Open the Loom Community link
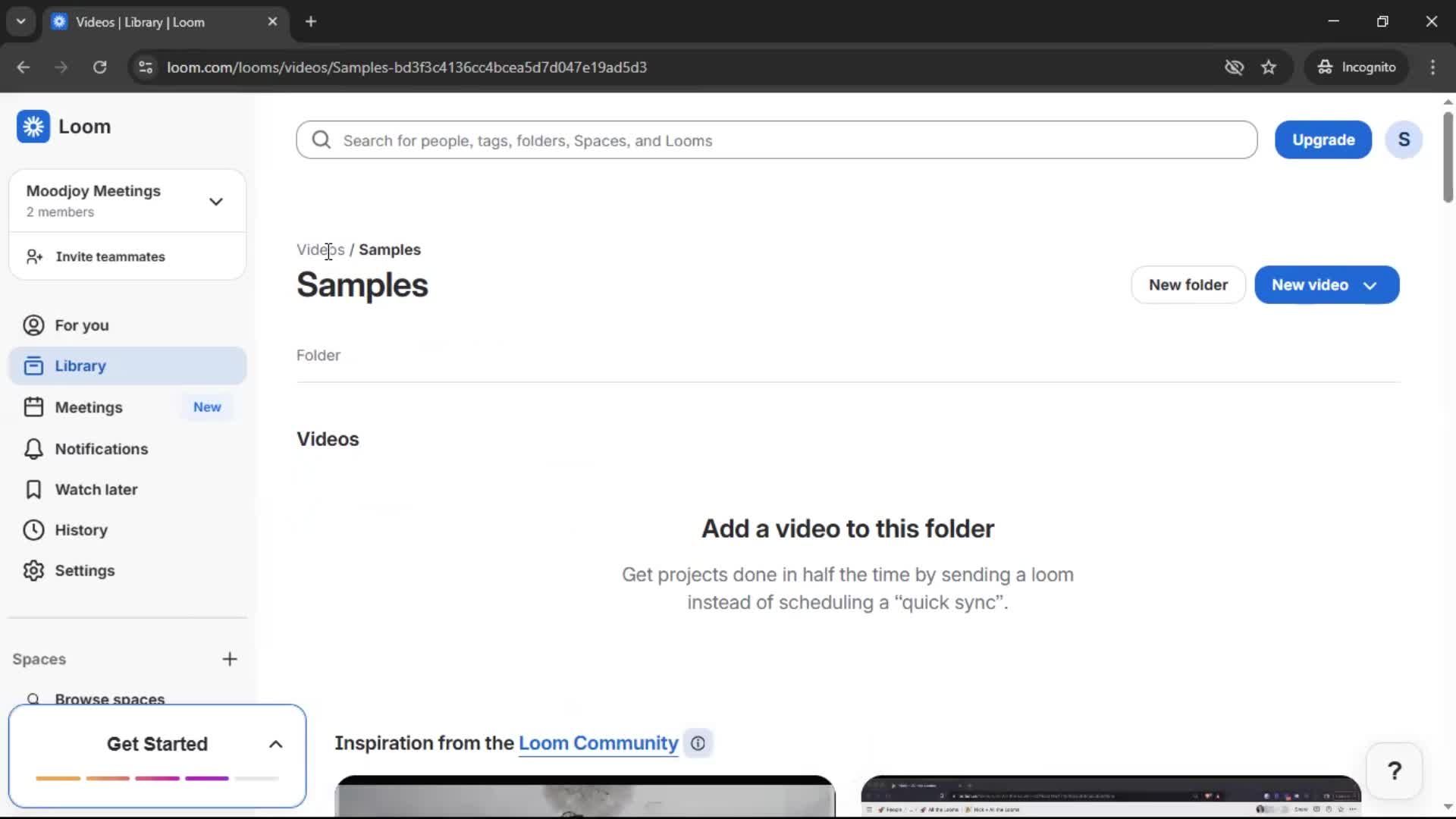The image size is (1456, 819). 597,744
